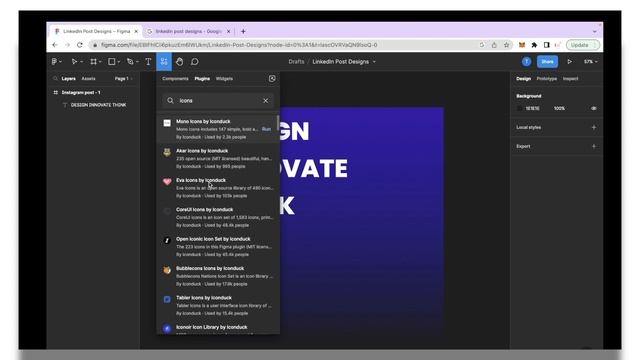The image size is (640, 360).
Task: Close the linkedin post designs Google tab
Action: (229, 31)
